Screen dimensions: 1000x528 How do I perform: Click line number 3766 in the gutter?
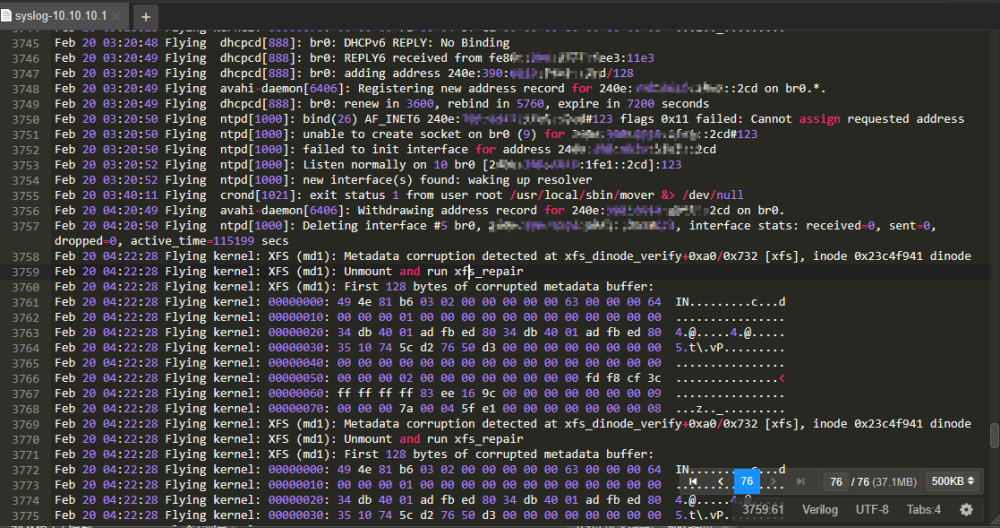coord(26,379)
